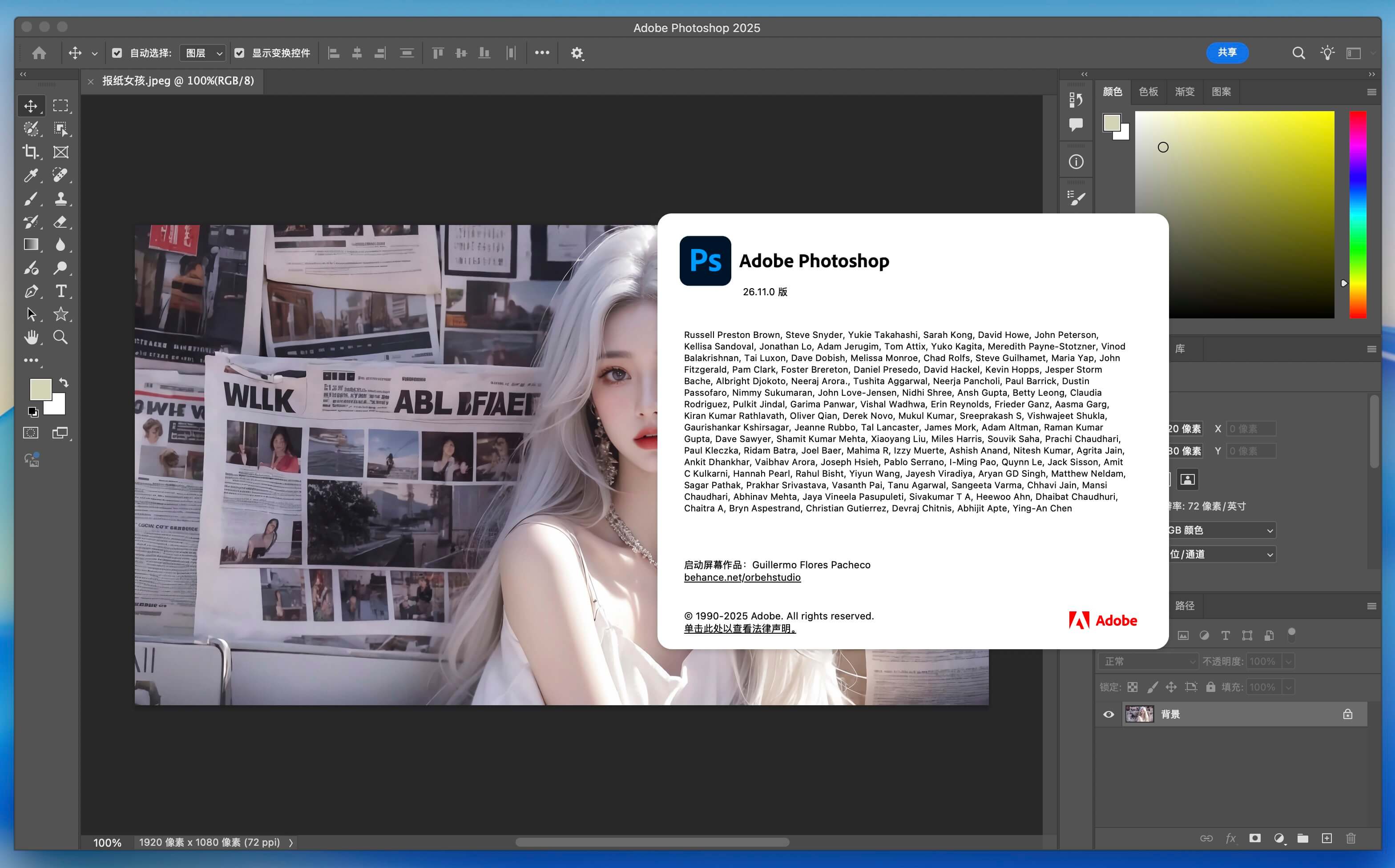Viewport: 1395px width, 868px height.
Task: Switch to the 渐变 tab
Action: (1184, 92)
